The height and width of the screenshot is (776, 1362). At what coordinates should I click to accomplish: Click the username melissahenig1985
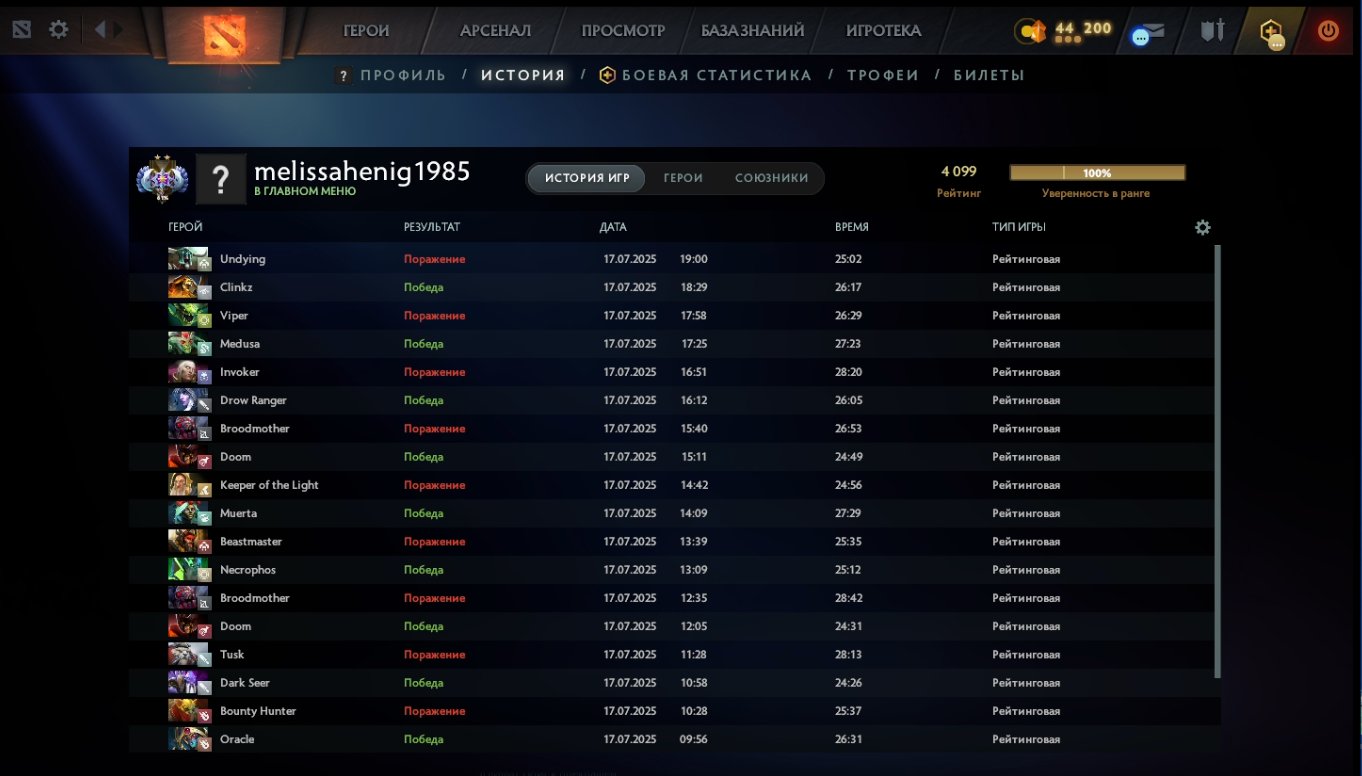[x=362, y=171]
